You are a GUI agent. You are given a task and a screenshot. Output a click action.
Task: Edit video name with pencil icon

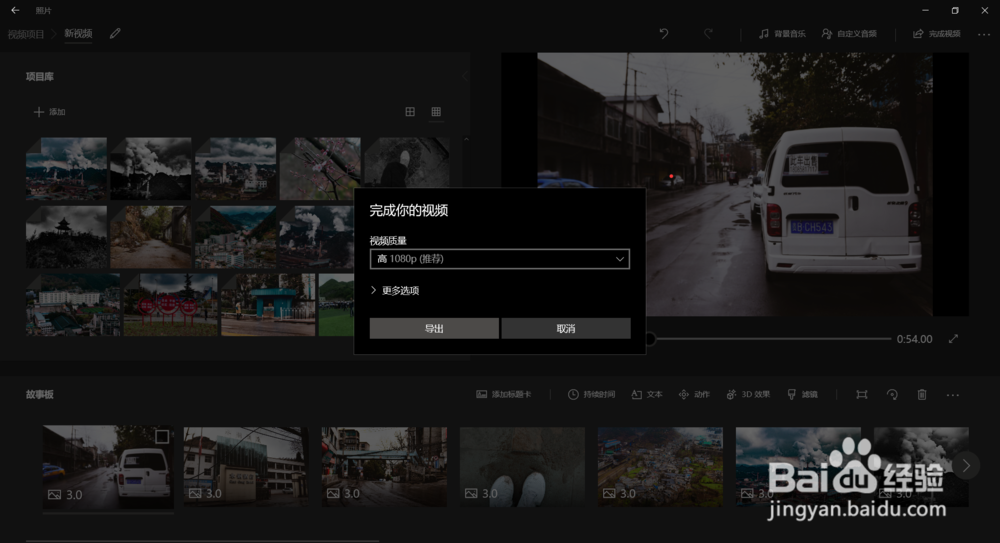[x=115, y=34]
